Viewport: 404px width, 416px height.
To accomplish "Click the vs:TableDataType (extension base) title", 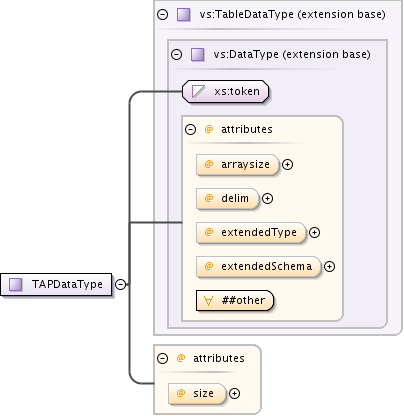I will [293, 14].
